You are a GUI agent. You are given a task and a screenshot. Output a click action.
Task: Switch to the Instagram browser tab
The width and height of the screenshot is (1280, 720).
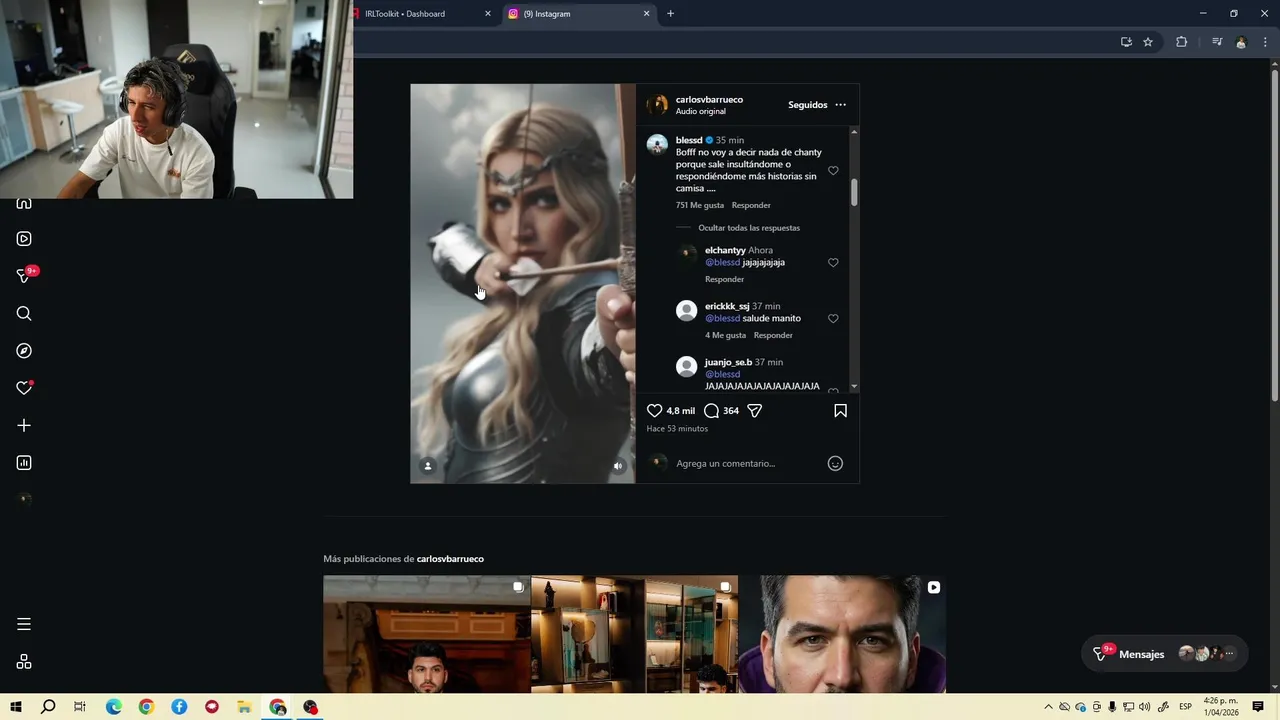(580, 14)
